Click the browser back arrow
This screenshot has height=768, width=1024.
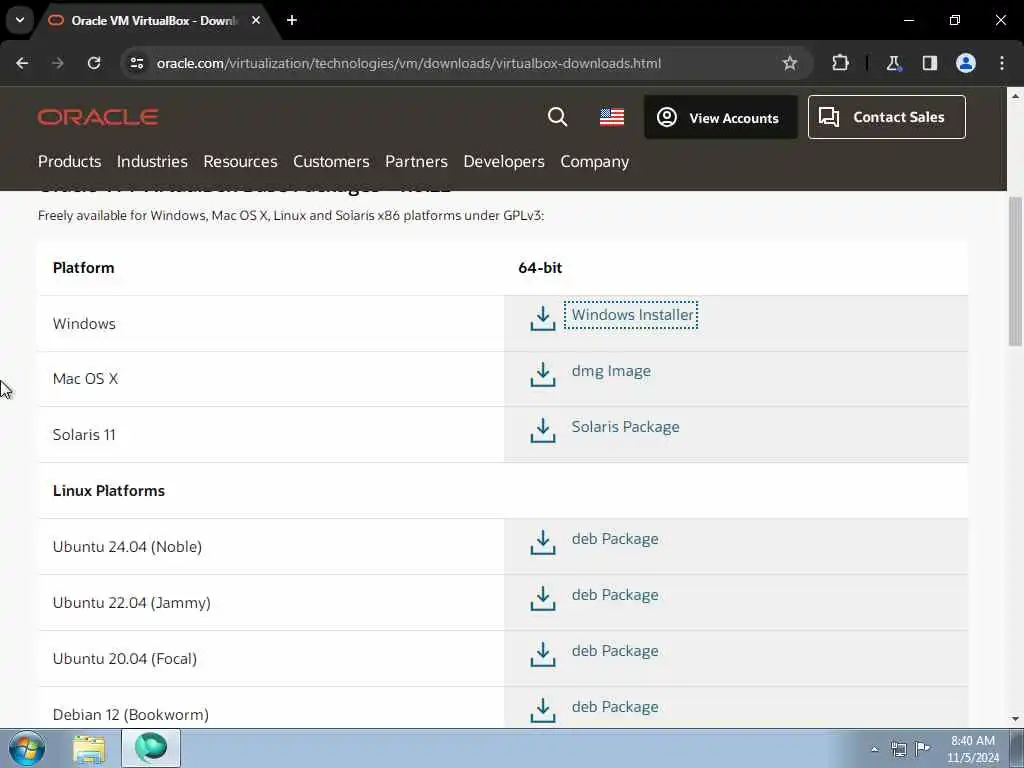point(22,63)
